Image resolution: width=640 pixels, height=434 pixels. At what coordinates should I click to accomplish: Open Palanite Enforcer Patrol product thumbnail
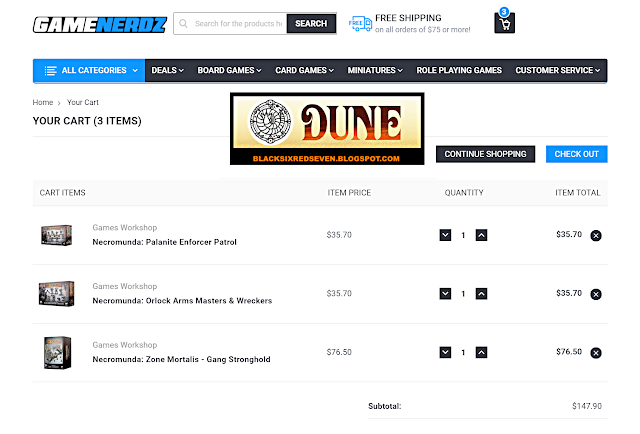57,235
